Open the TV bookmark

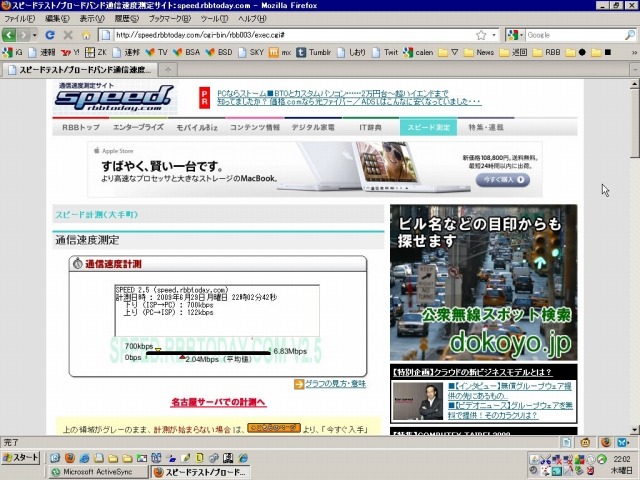157,52
